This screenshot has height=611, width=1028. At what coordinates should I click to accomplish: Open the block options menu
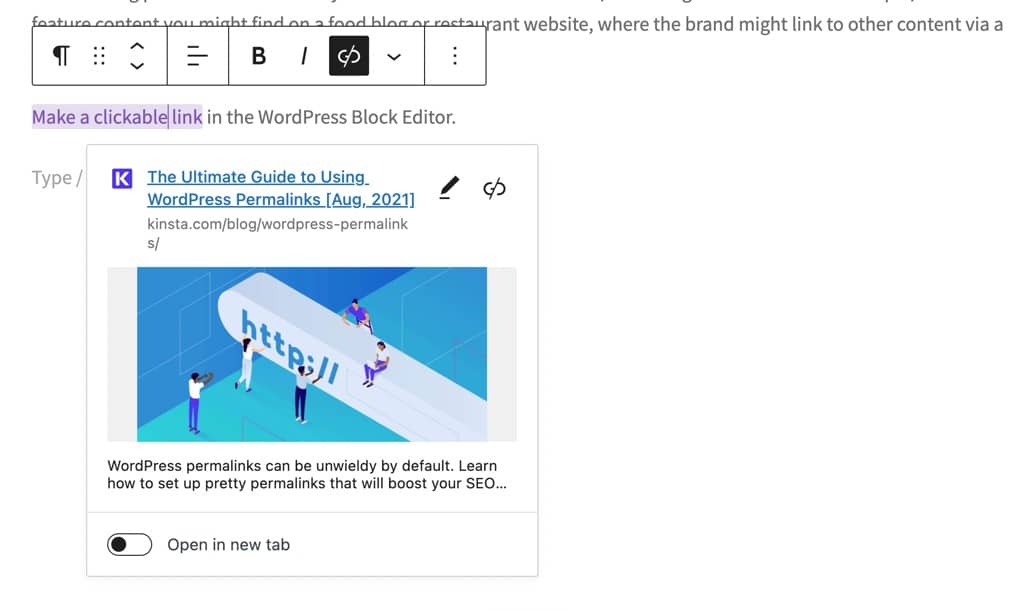point(455,56)
